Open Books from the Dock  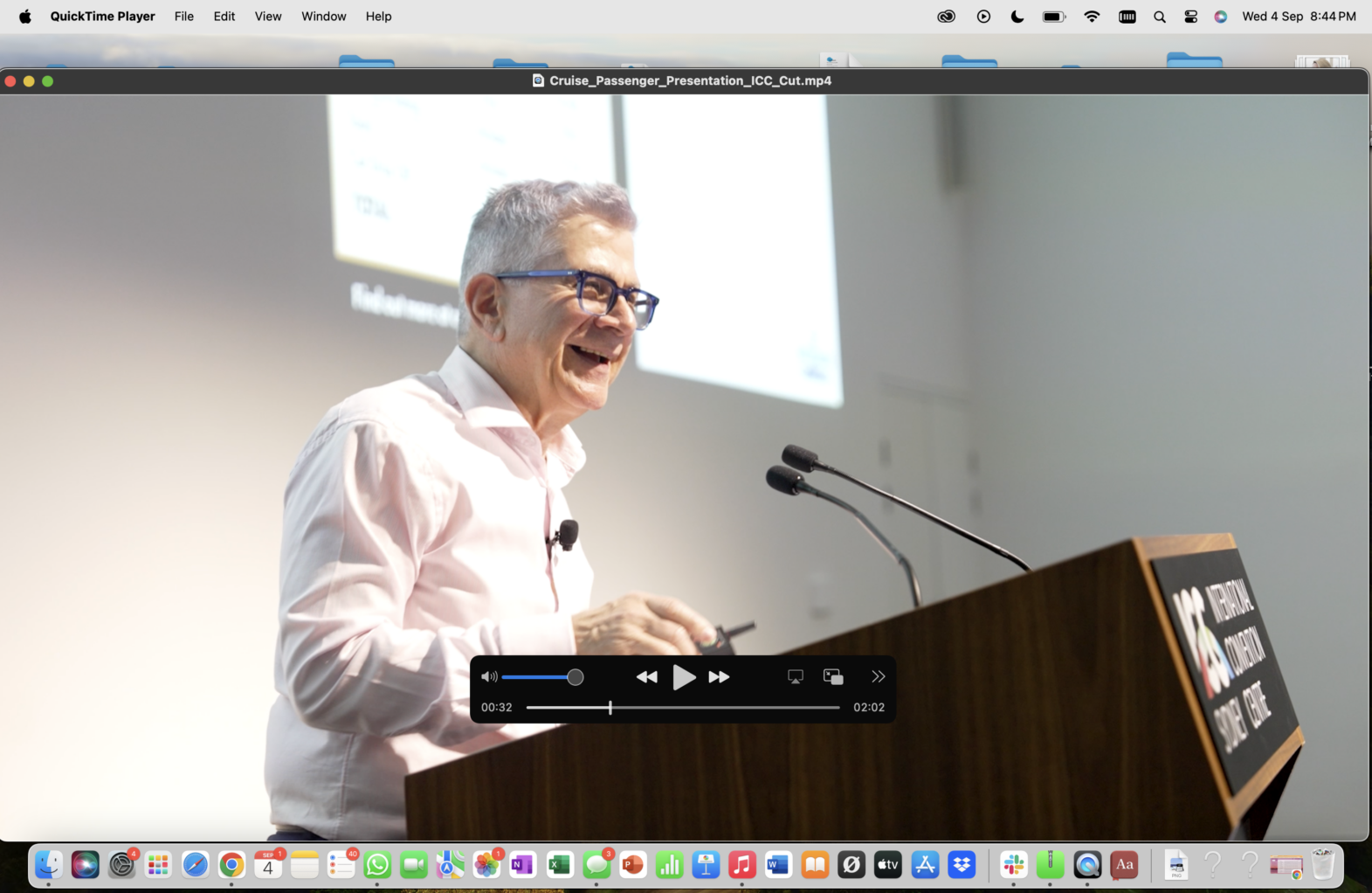(815, 865)
